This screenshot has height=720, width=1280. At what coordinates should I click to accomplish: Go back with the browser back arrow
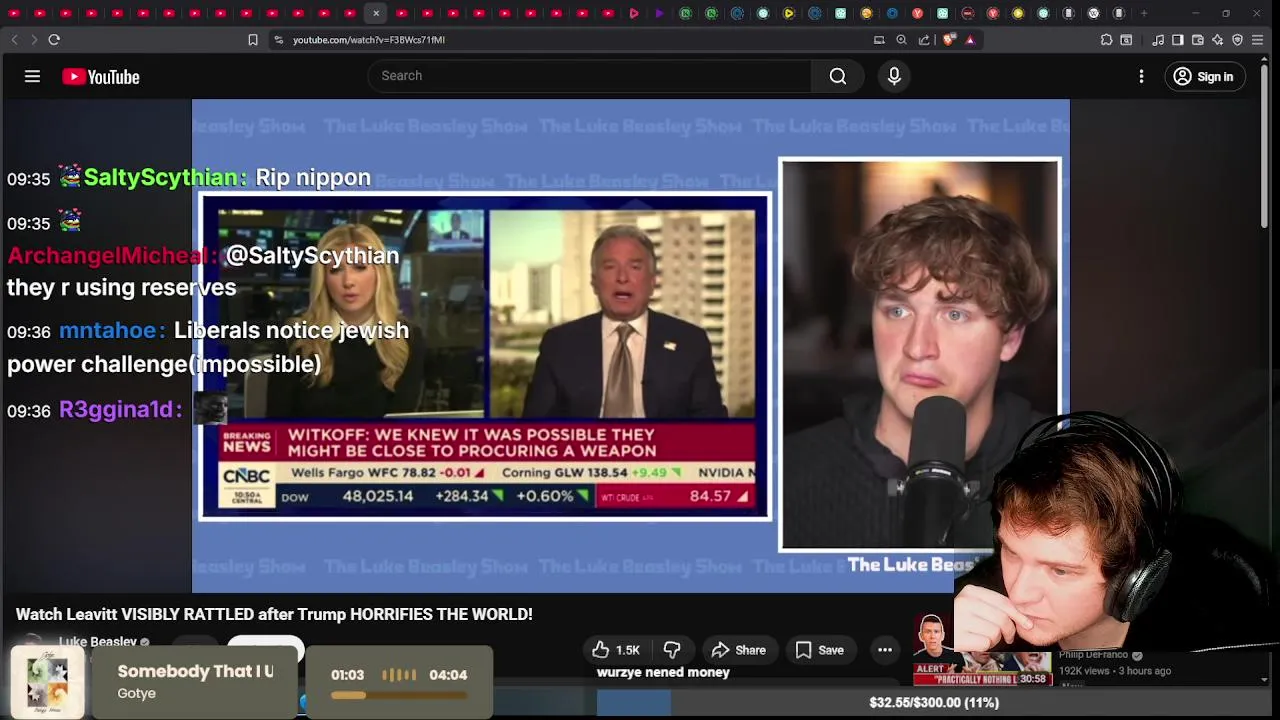click(x=14, y=40)
